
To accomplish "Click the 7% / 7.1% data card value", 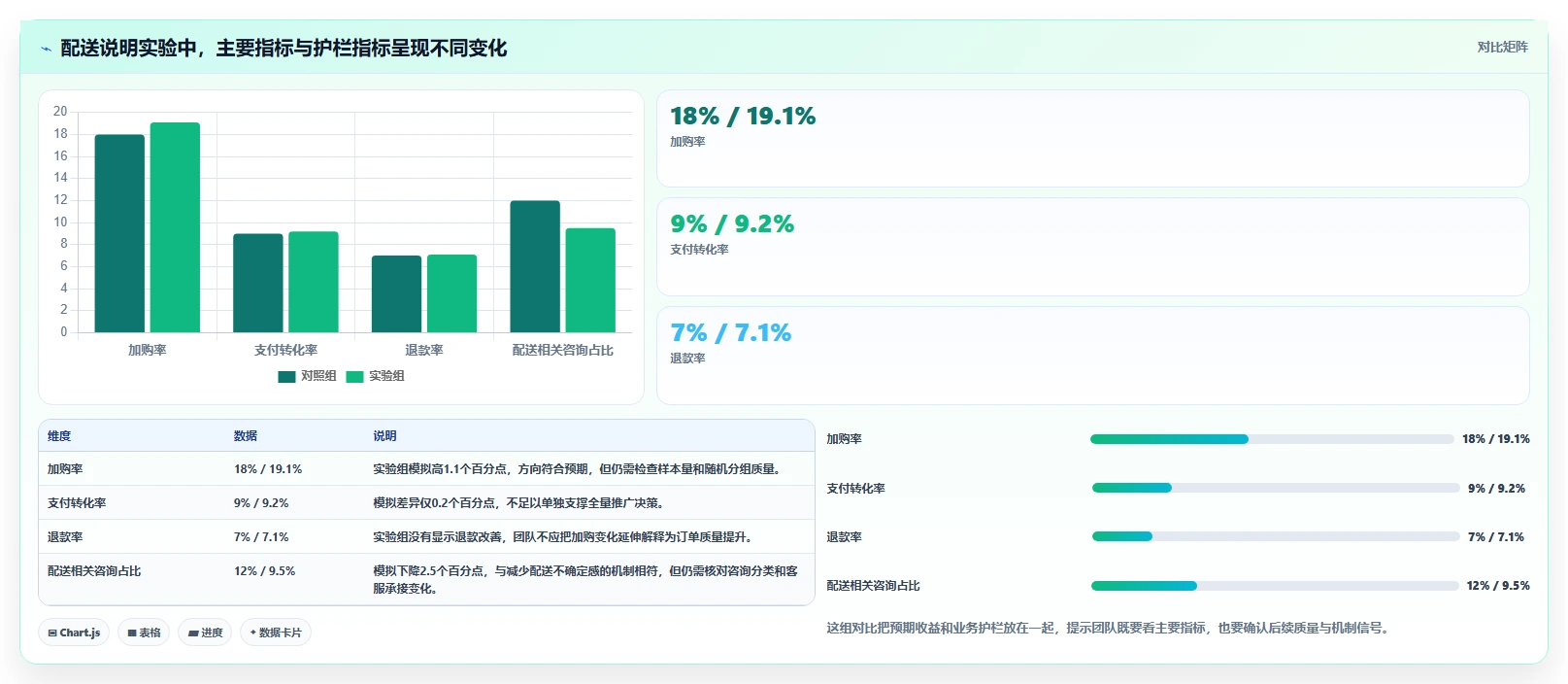I will coord(730,332).
